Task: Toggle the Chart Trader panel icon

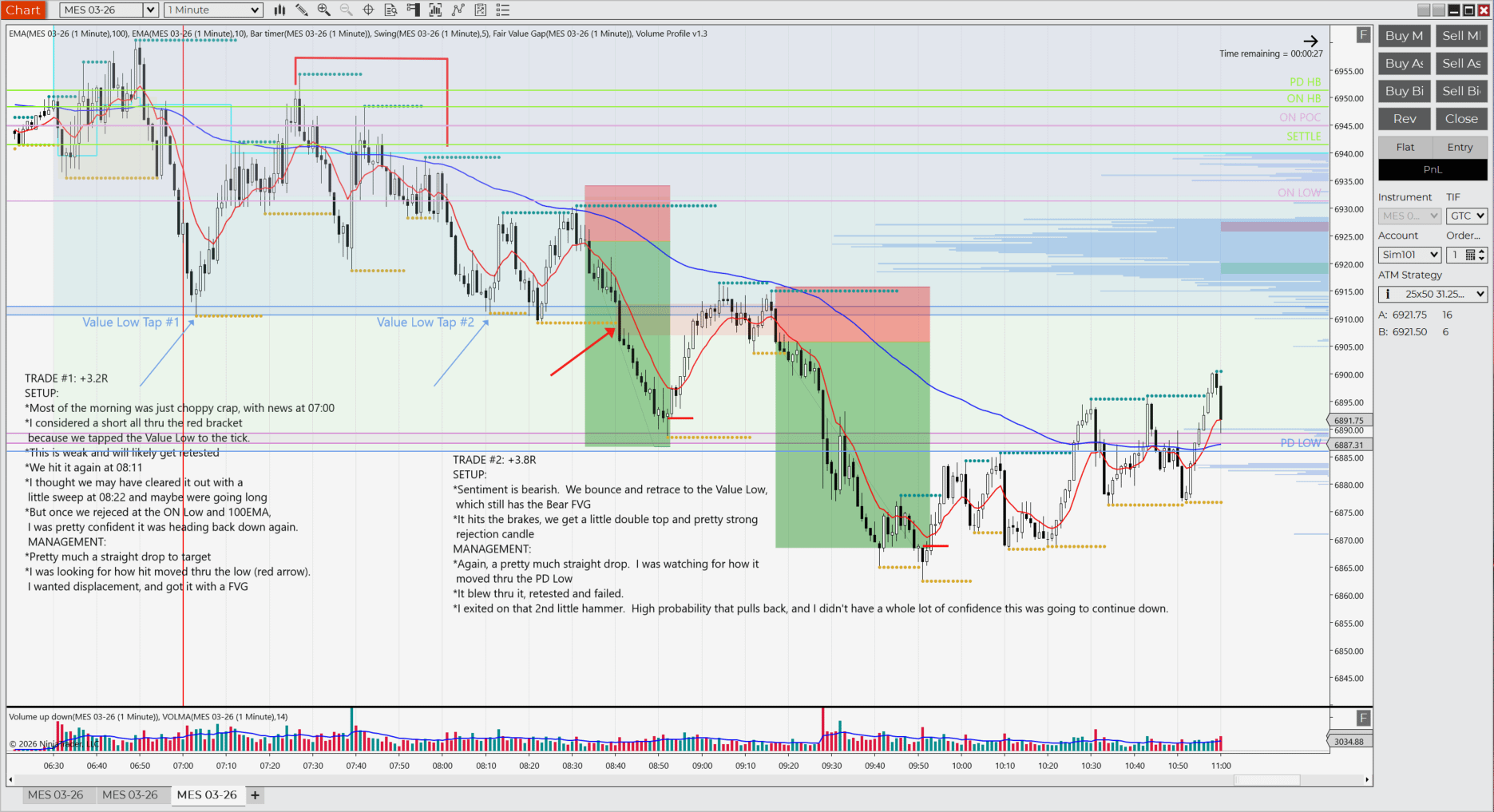Action: coord(413,10)
